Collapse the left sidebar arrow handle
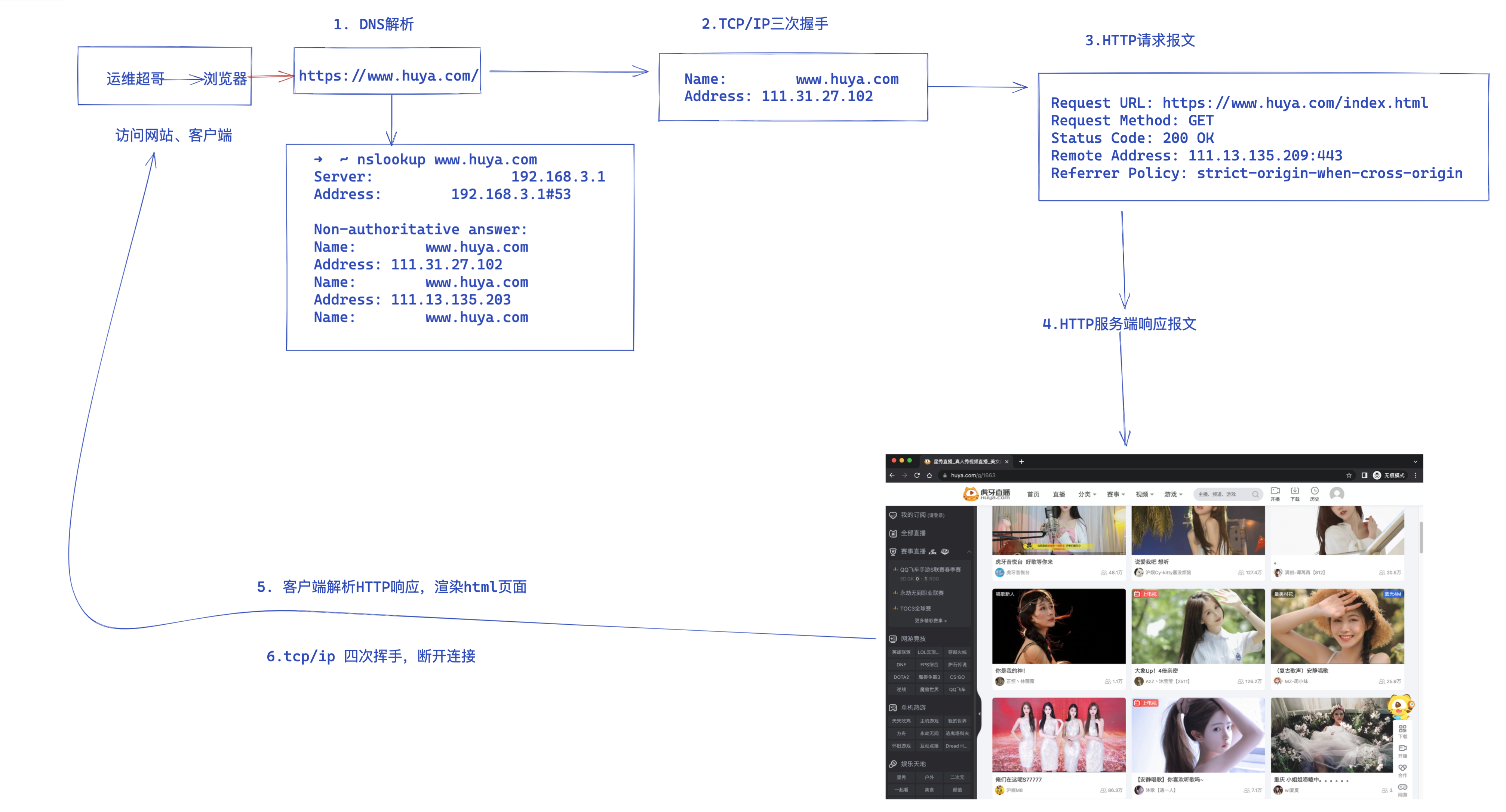 [x=979, y=714]
